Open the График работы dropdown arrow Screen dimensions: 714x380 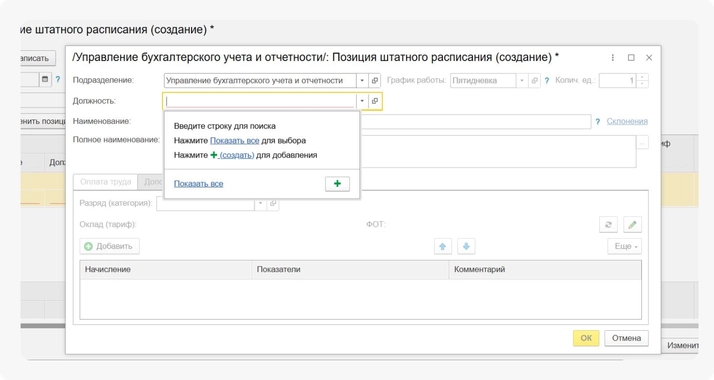point(522,81)
